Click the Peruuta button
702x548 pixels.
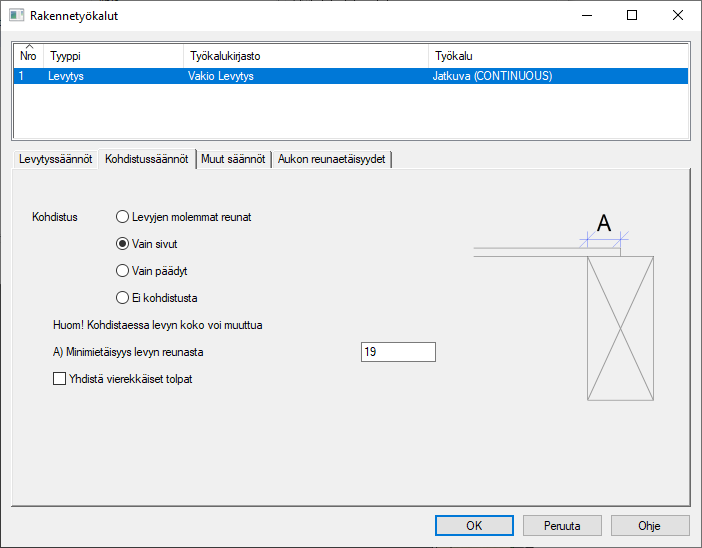tap(562, 525)
